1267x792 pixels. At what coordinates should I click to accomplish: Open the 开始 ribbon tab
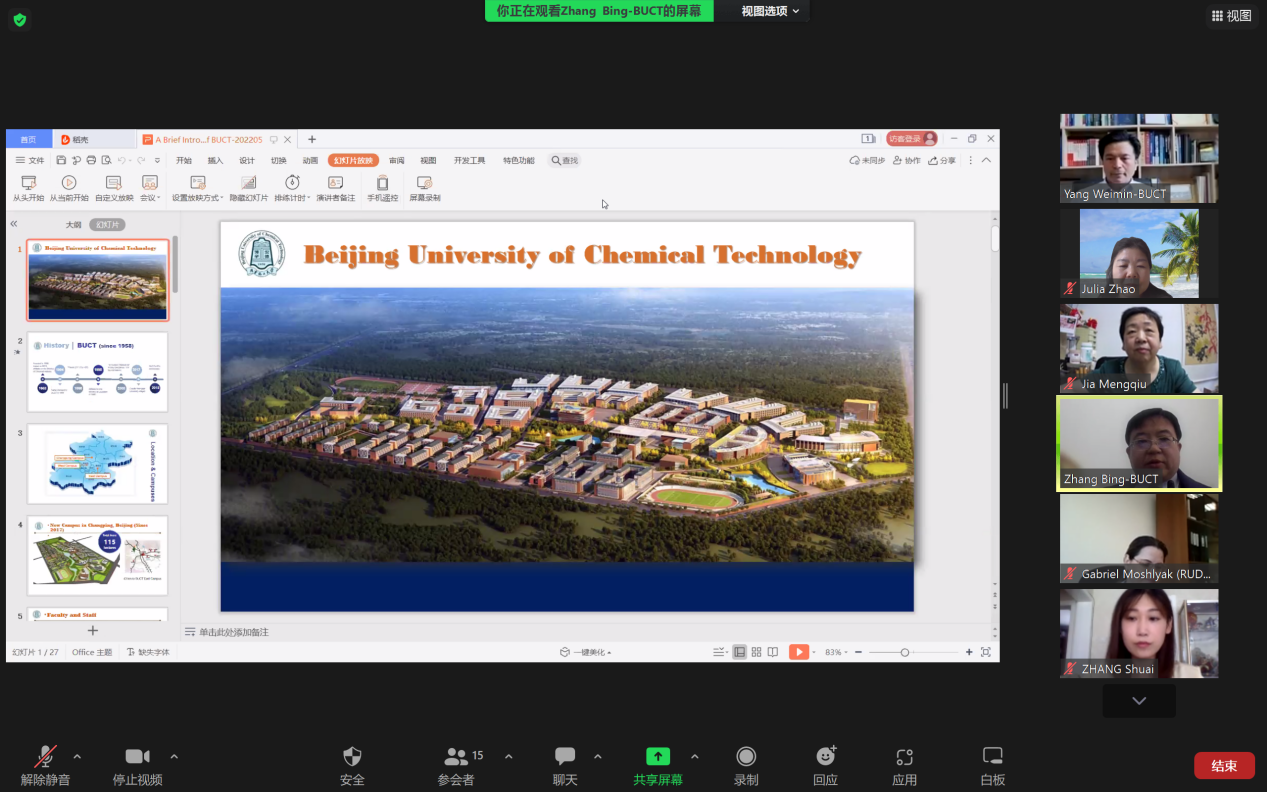tap(184, 160)
